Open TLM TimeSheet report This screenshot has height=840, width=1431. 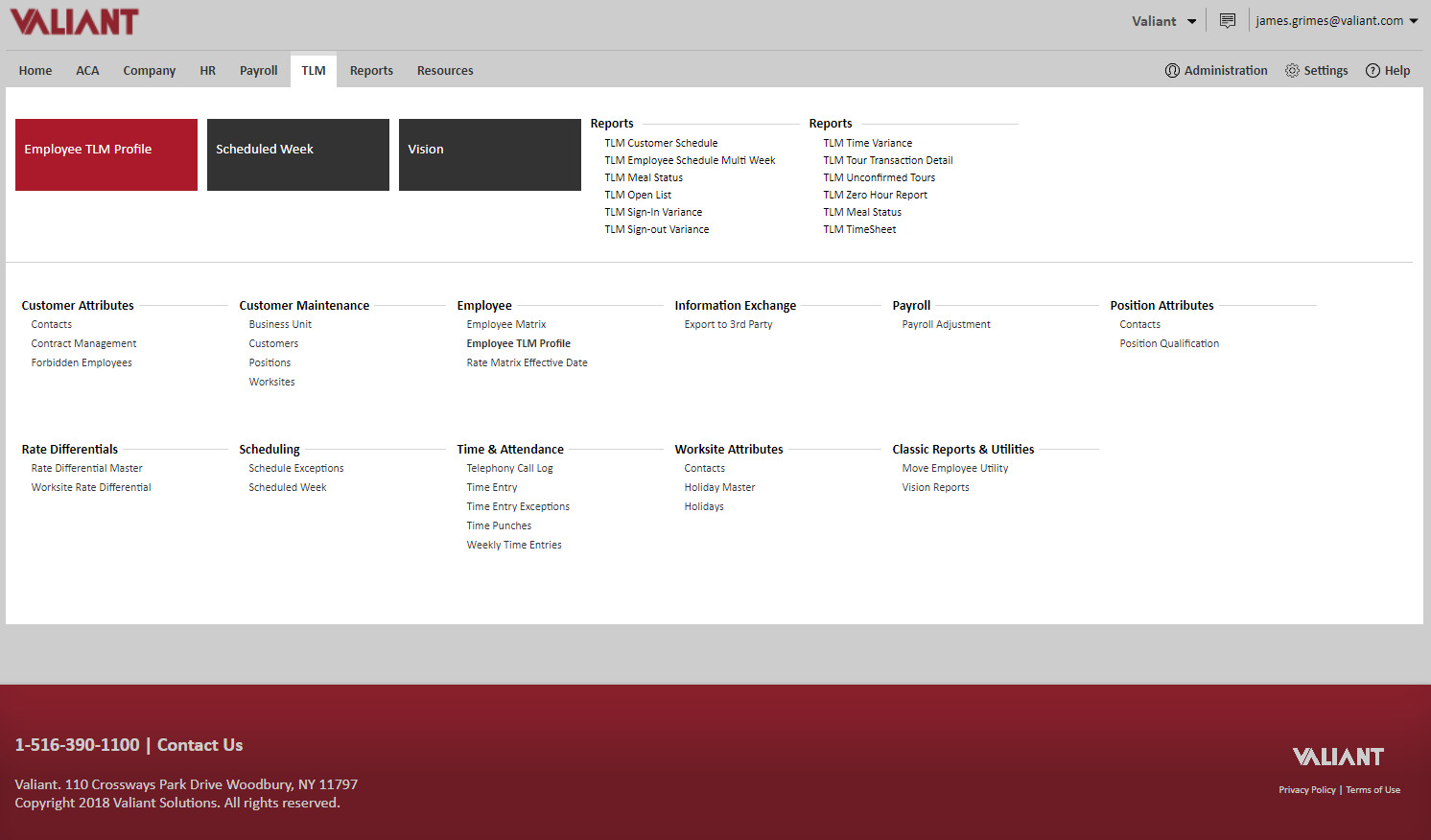(x=860, y=229)
